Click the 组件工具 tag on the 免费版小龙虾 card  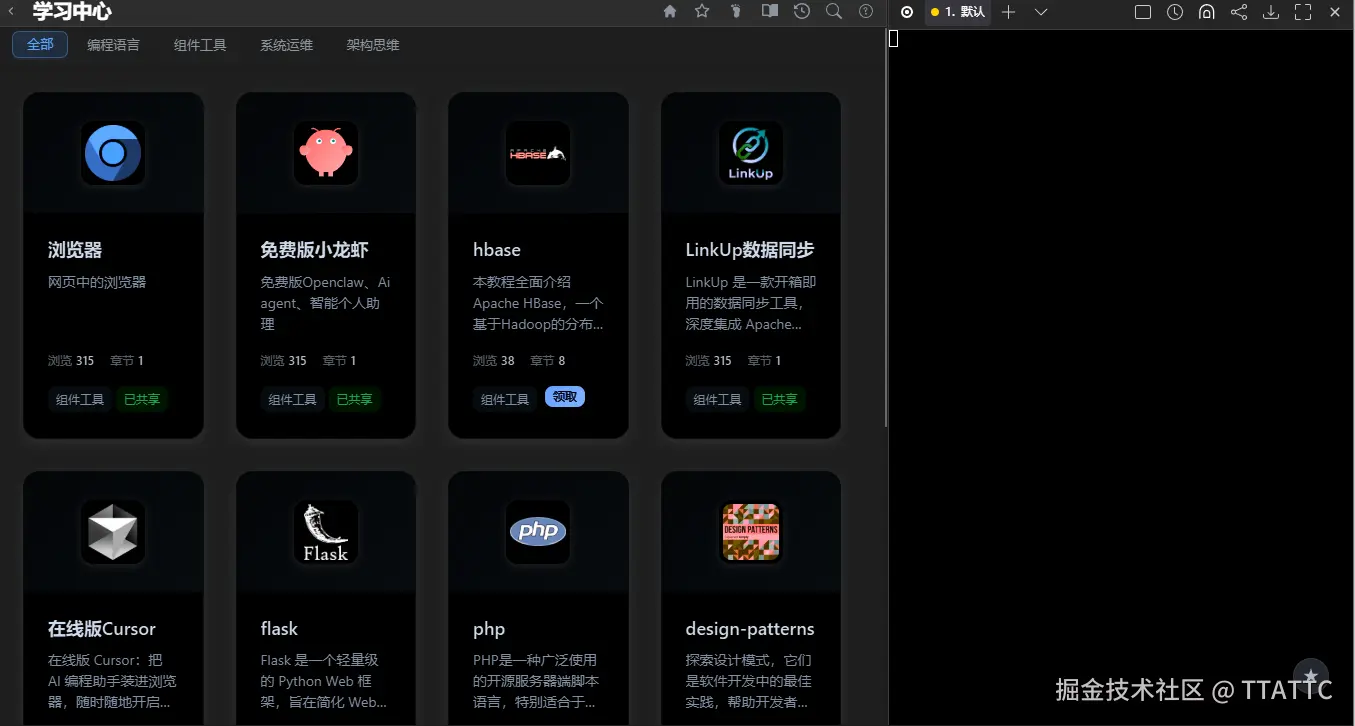[x=292, y=400]
